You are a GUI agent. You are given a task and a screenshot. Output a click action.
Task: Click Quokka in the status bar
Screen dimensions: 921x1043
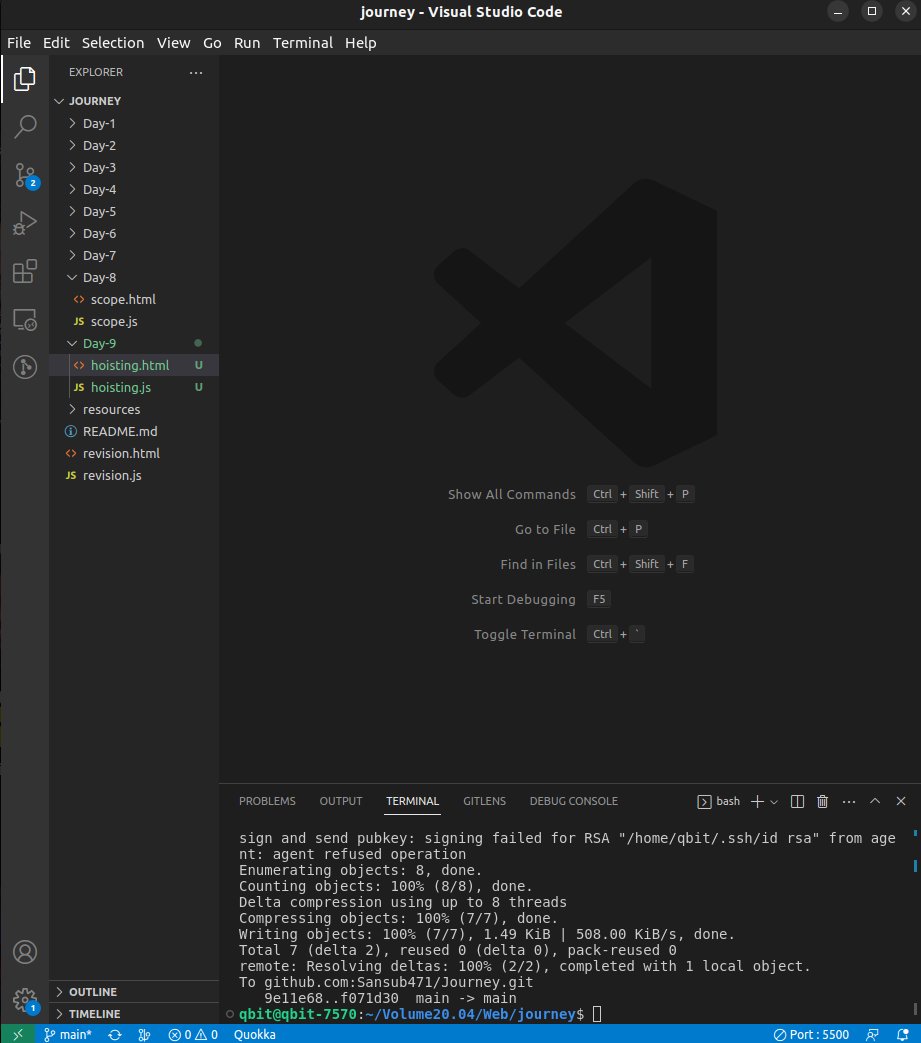[255, 1034]
